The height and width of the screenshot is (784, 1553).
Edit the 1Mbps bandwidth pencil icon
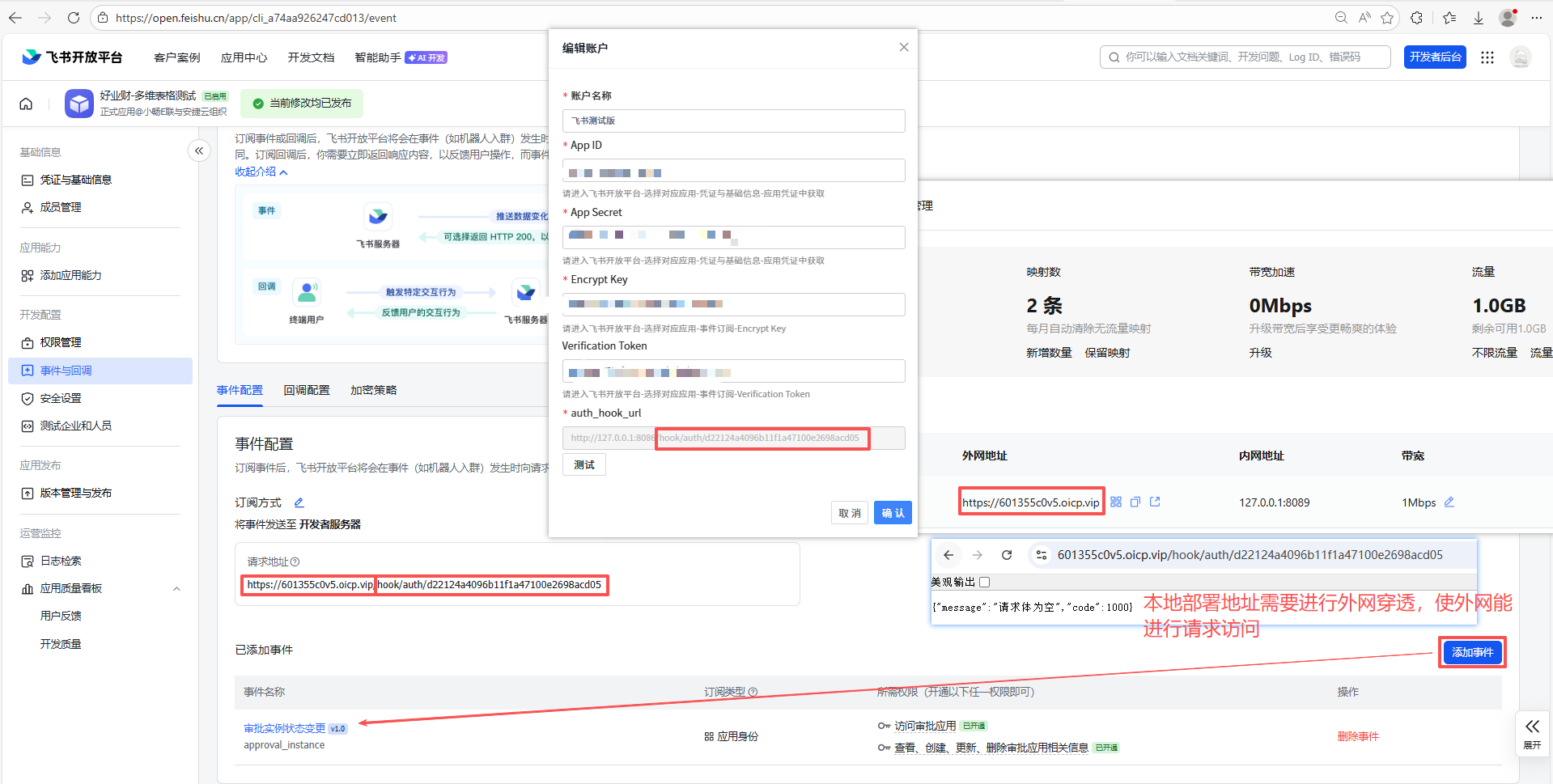coord(1449,502)
